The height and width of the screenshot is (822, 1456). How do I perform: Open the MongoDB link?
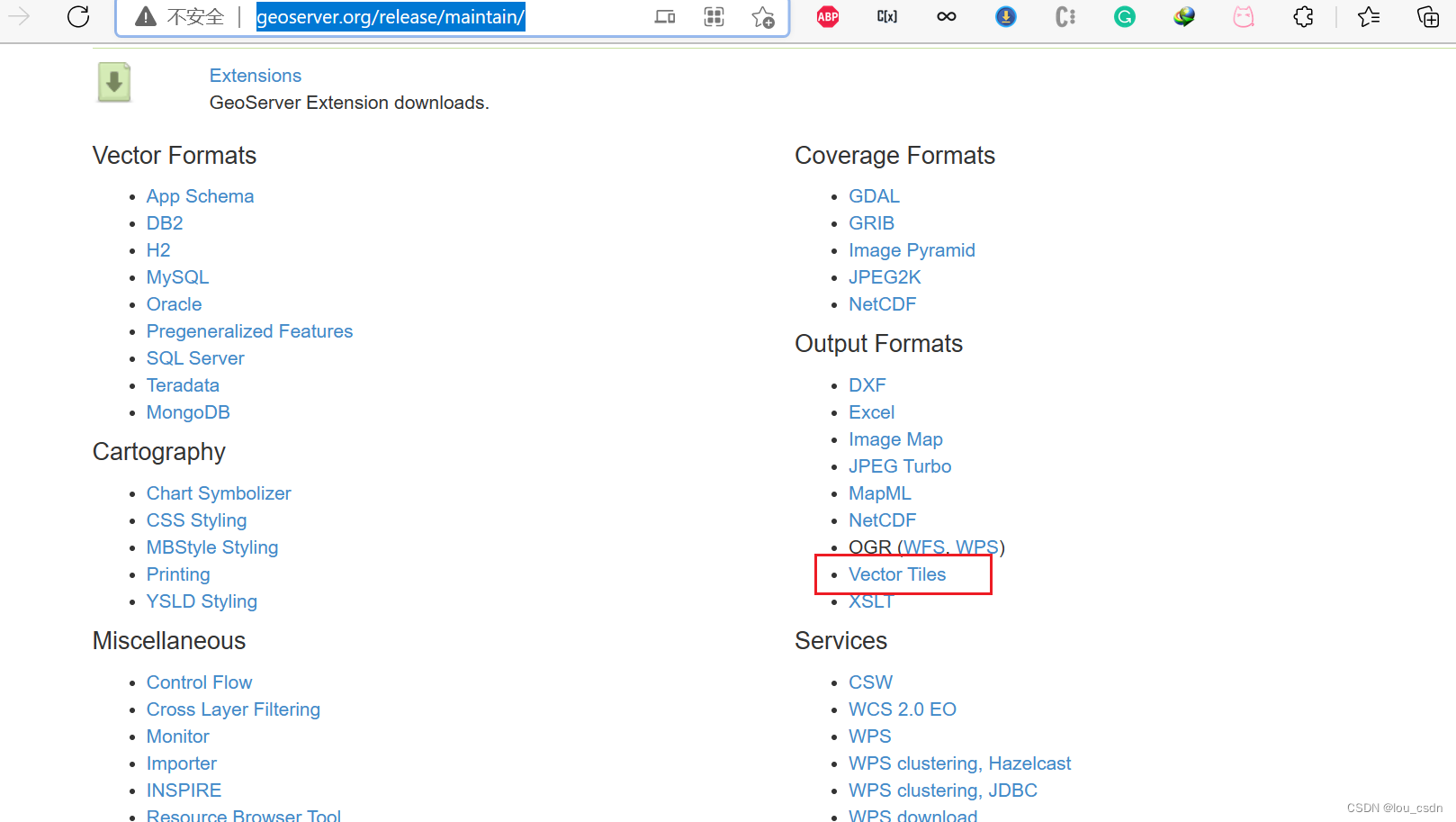(x=188, y=412)
